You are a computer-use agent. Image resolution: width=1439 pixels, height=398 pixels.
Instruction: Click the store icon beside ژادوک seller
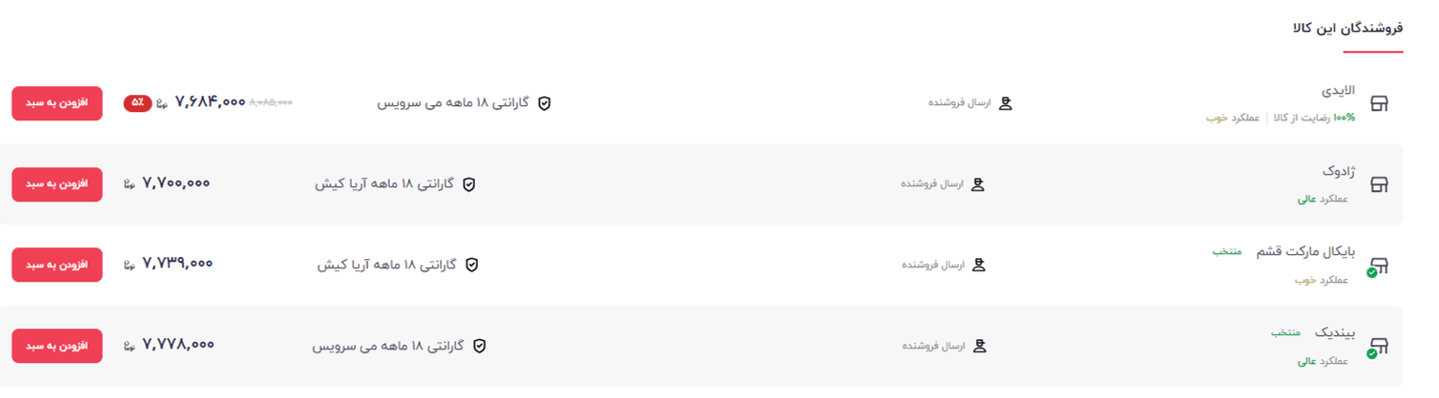point(1379,184)
